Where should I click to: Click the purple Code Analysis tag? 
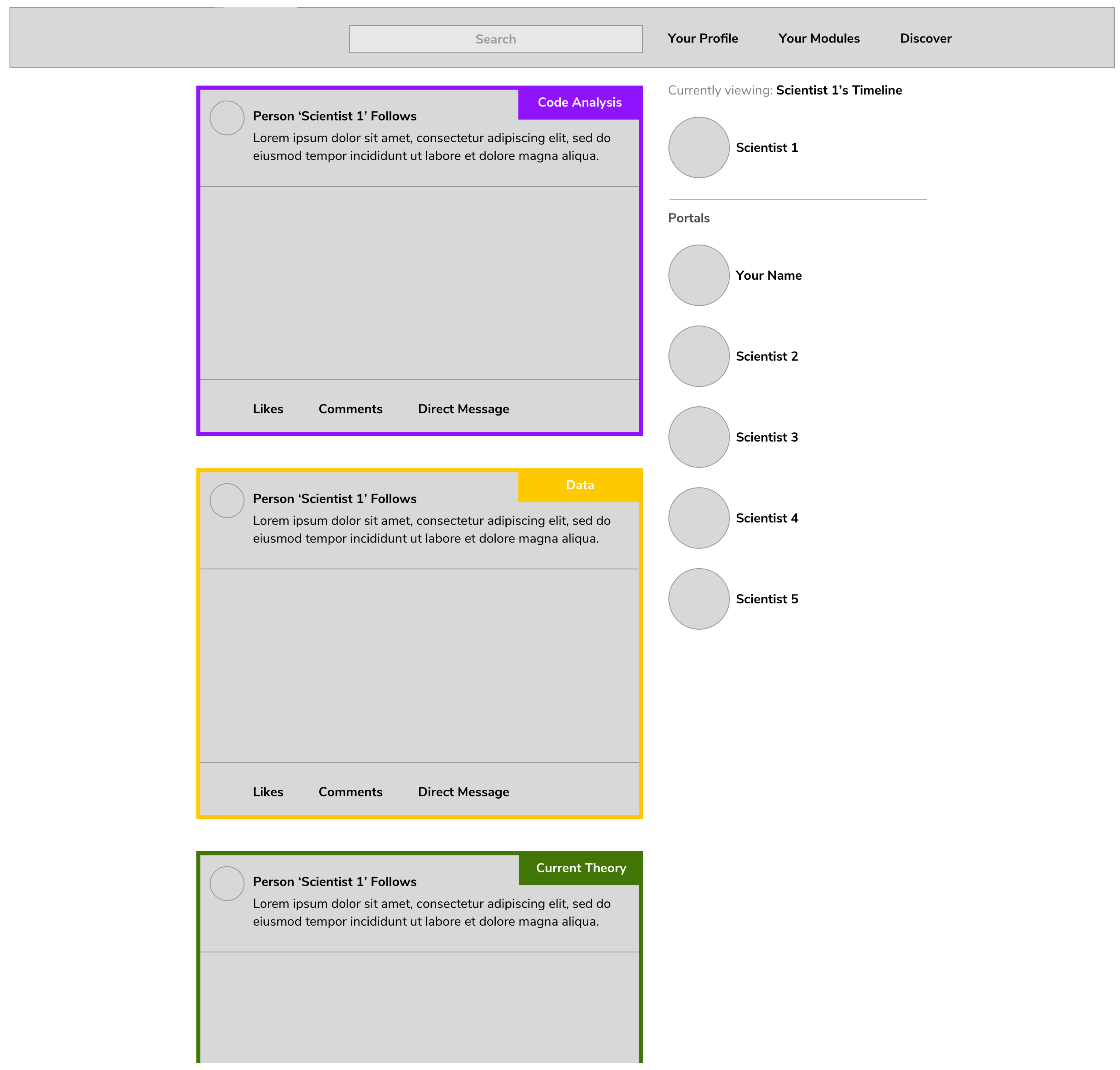point(579,103)
